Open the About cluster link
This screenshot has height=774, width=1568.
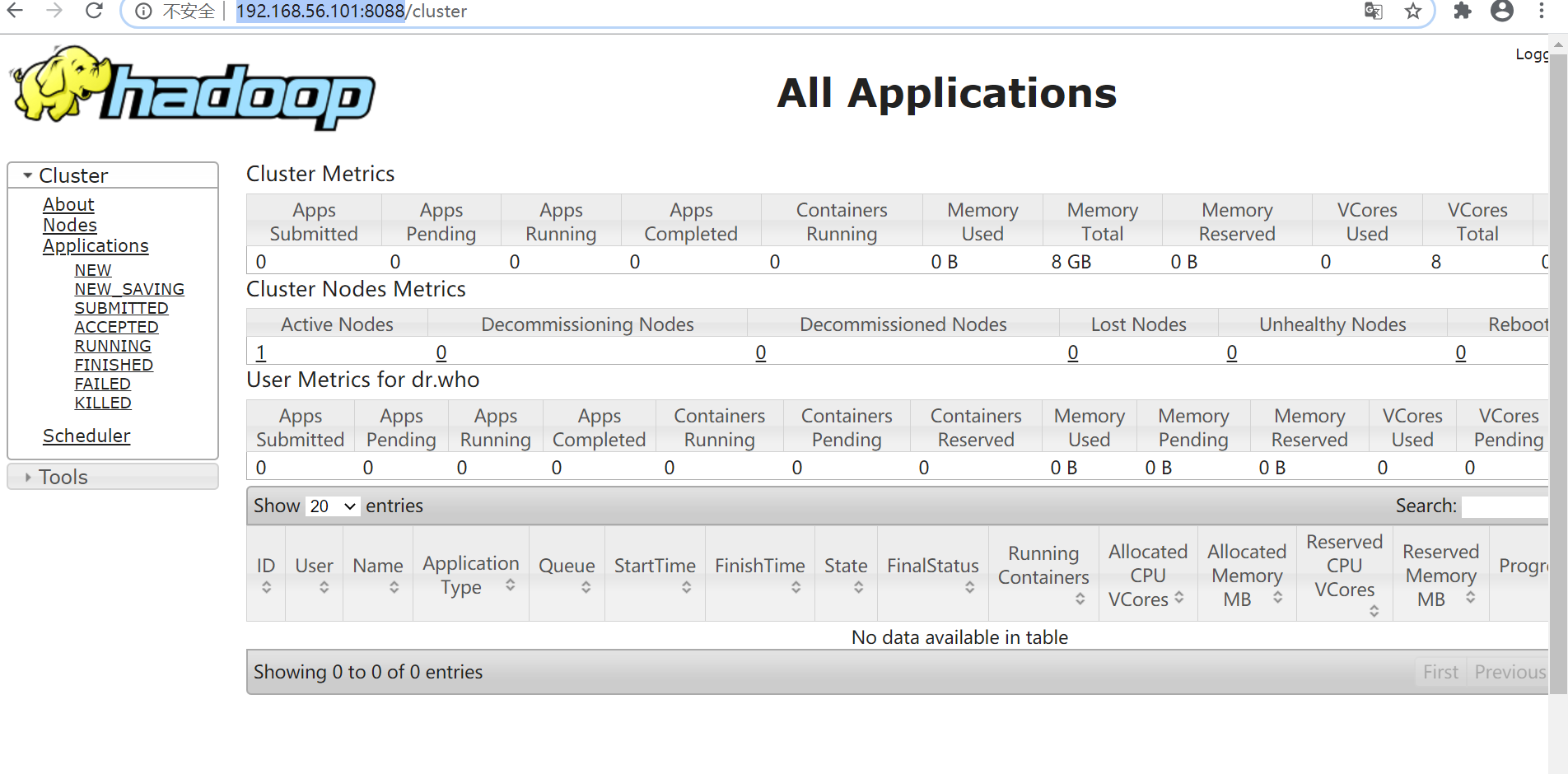68,204
